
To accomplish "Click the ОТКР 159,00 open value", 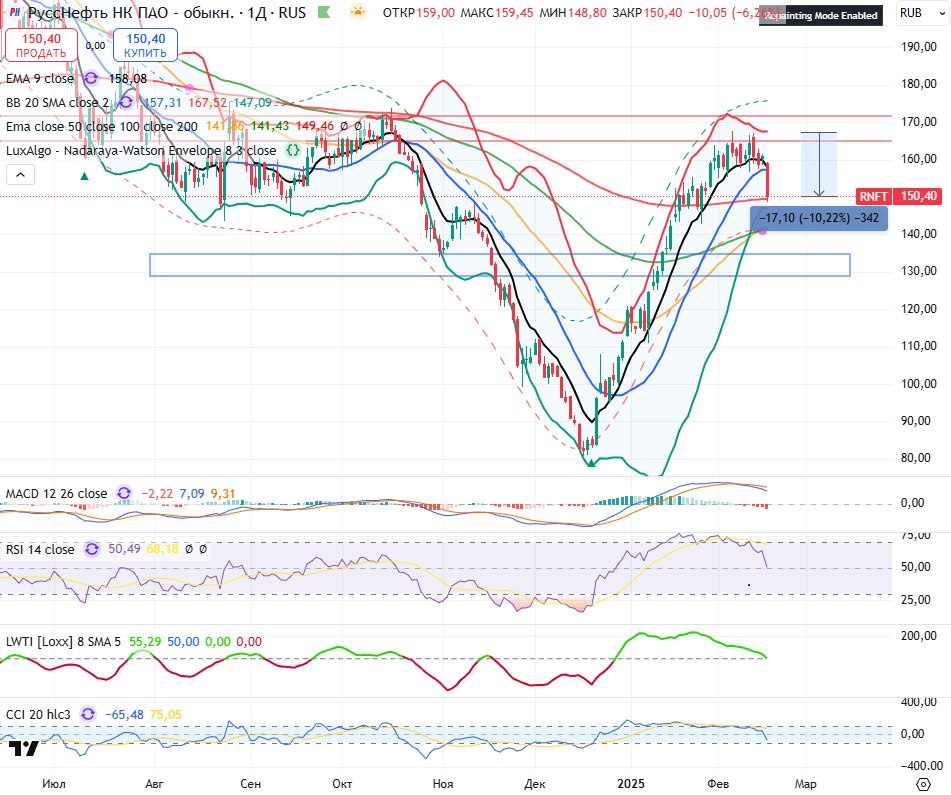I will pyautogui.click(x=418, y=13).
